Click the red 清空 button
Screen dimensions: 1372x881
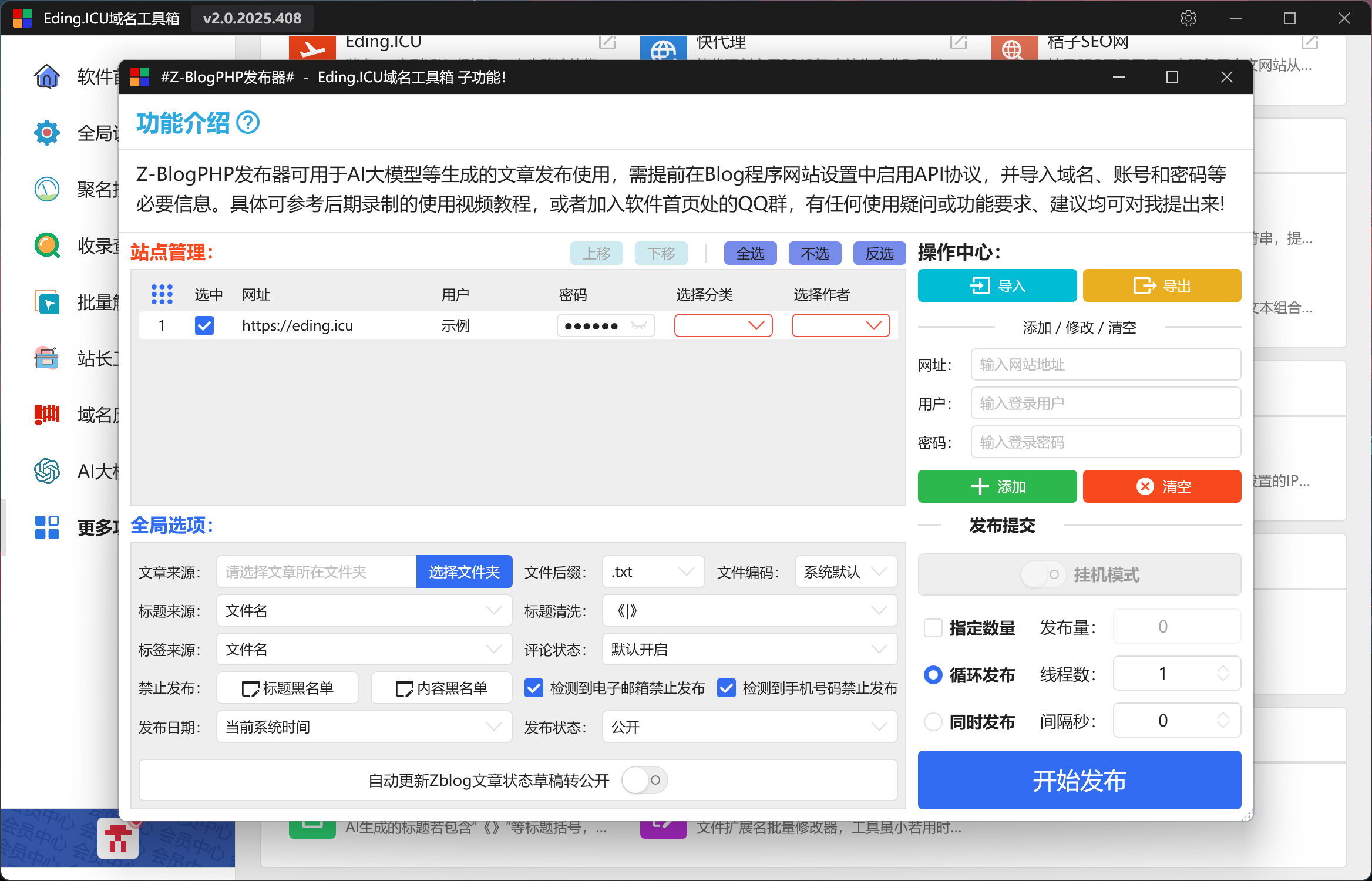pyautogui.click(x=1162, y=486)
